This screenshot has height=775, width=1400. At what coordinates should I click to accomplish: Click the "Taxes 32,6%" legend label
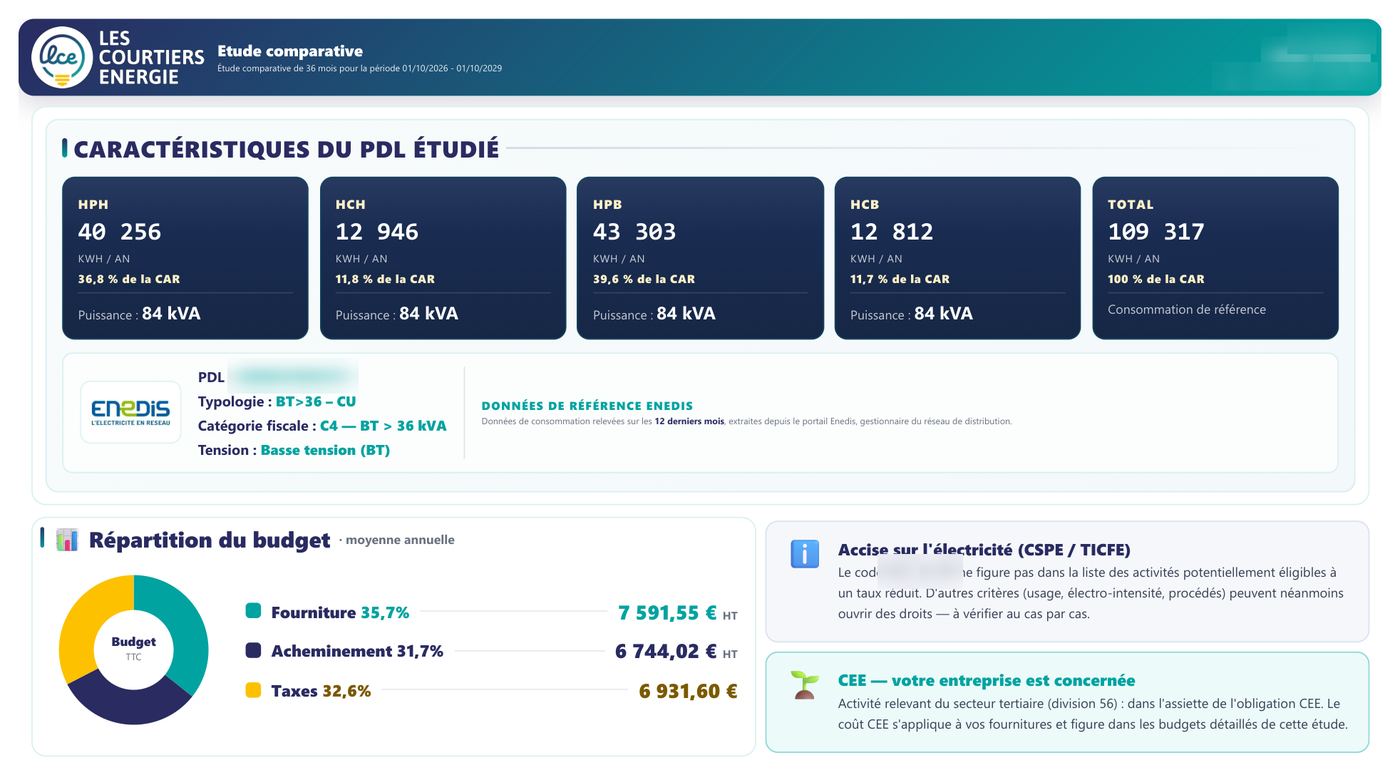coord(321,691)
